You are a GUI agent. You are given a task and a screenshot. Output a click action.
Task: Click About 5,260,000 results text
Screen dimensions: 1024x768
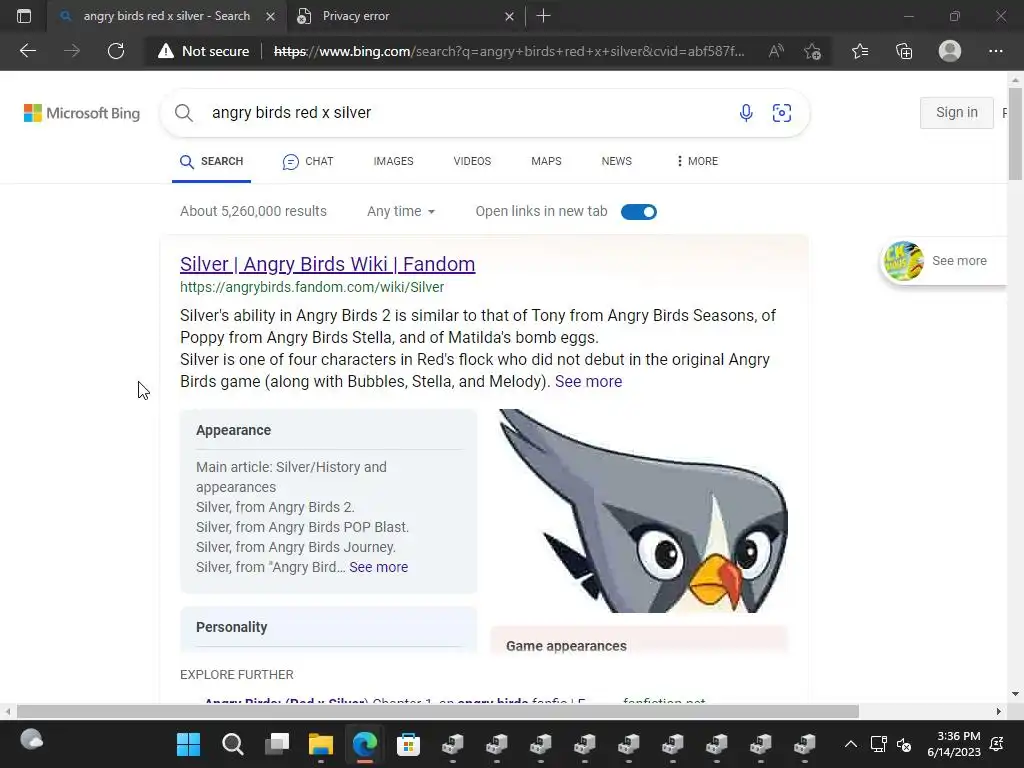[253, 212]
